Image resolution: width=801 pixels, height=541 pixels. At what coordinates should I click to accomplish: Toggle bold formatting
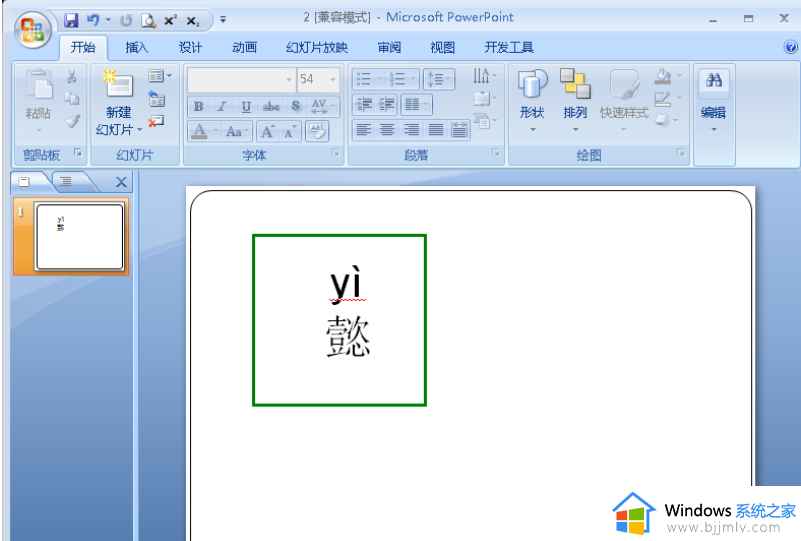click(x=199, y=106)
